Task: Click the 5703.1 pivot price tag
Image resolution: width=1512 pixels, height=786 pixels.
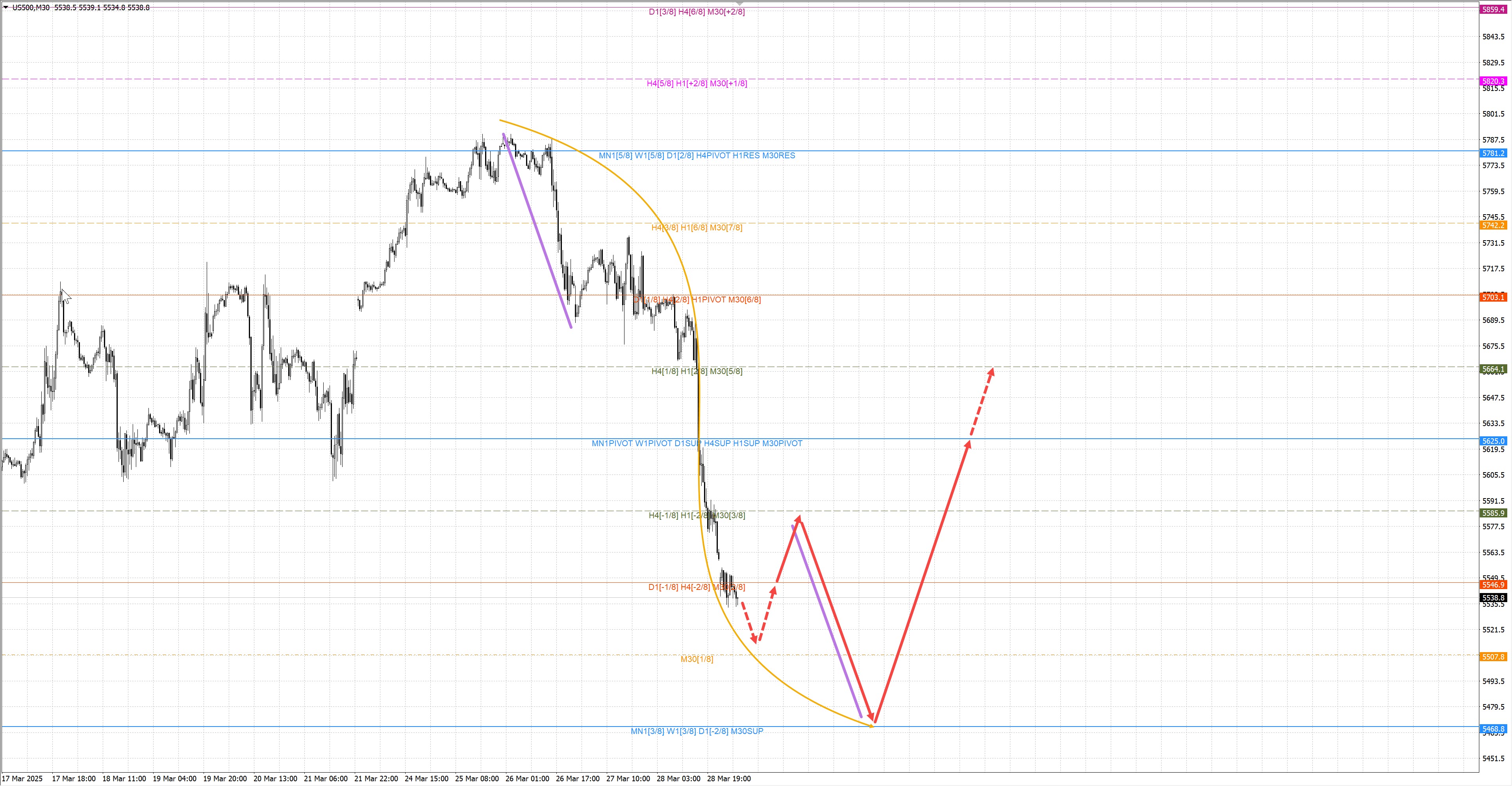Action: pos(1493,298)
